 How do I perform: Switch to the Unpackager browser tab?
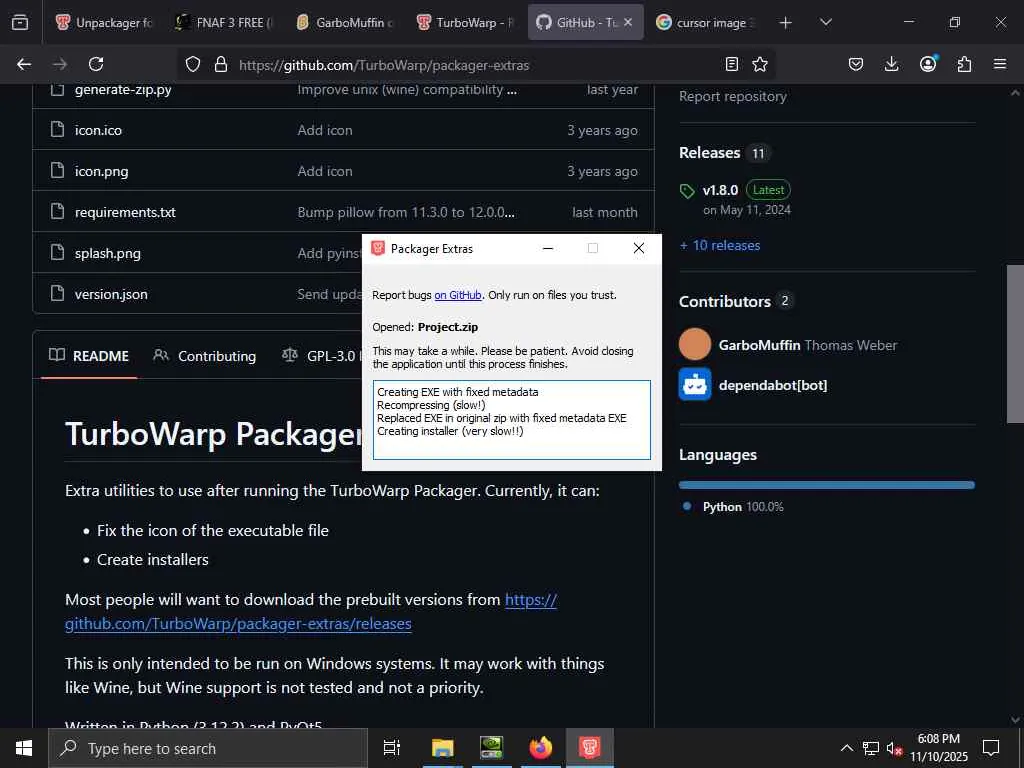point(104,22)
